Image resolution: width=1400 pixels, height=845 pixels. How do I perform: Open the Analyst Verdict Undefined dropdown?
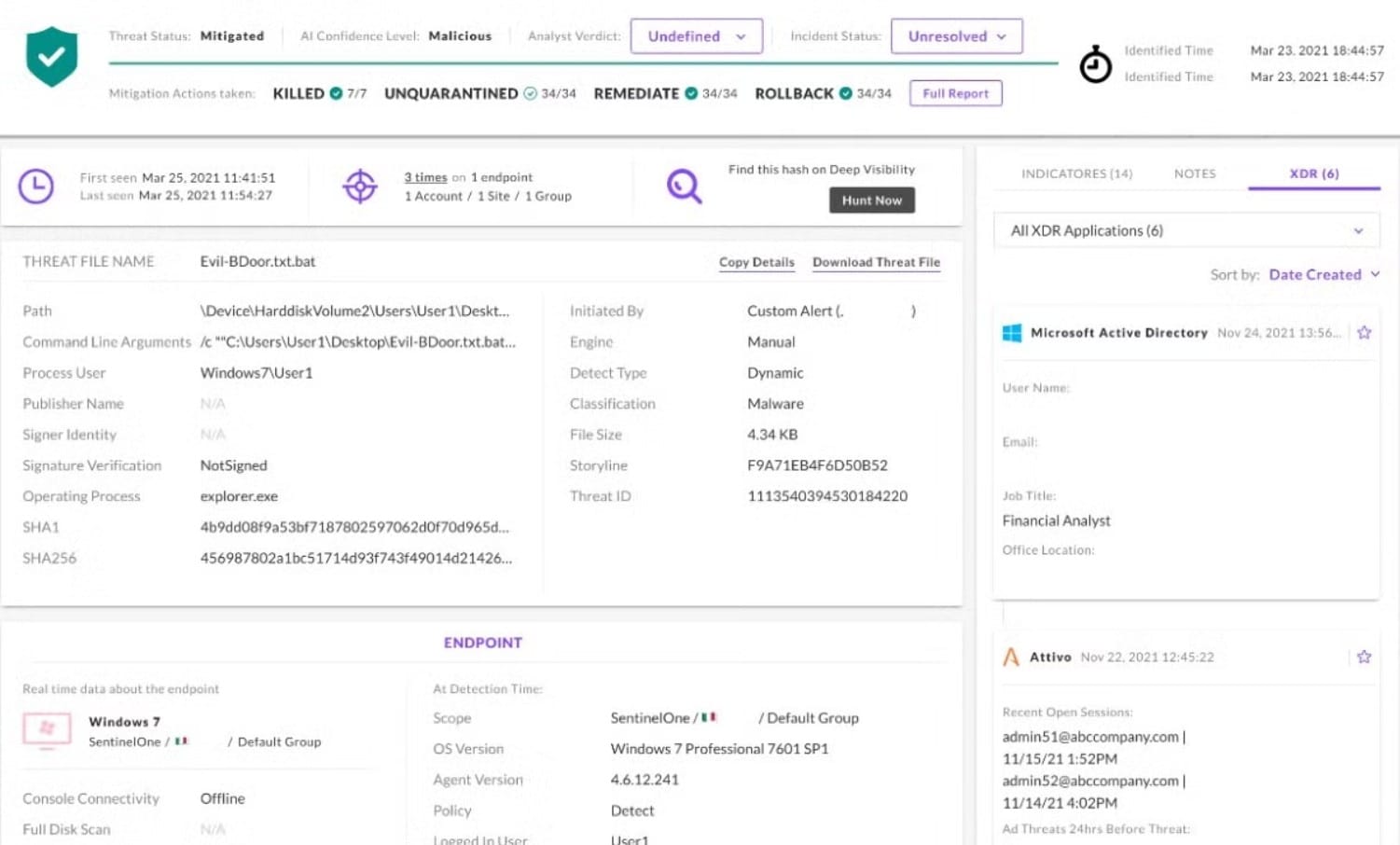[697, 36]
